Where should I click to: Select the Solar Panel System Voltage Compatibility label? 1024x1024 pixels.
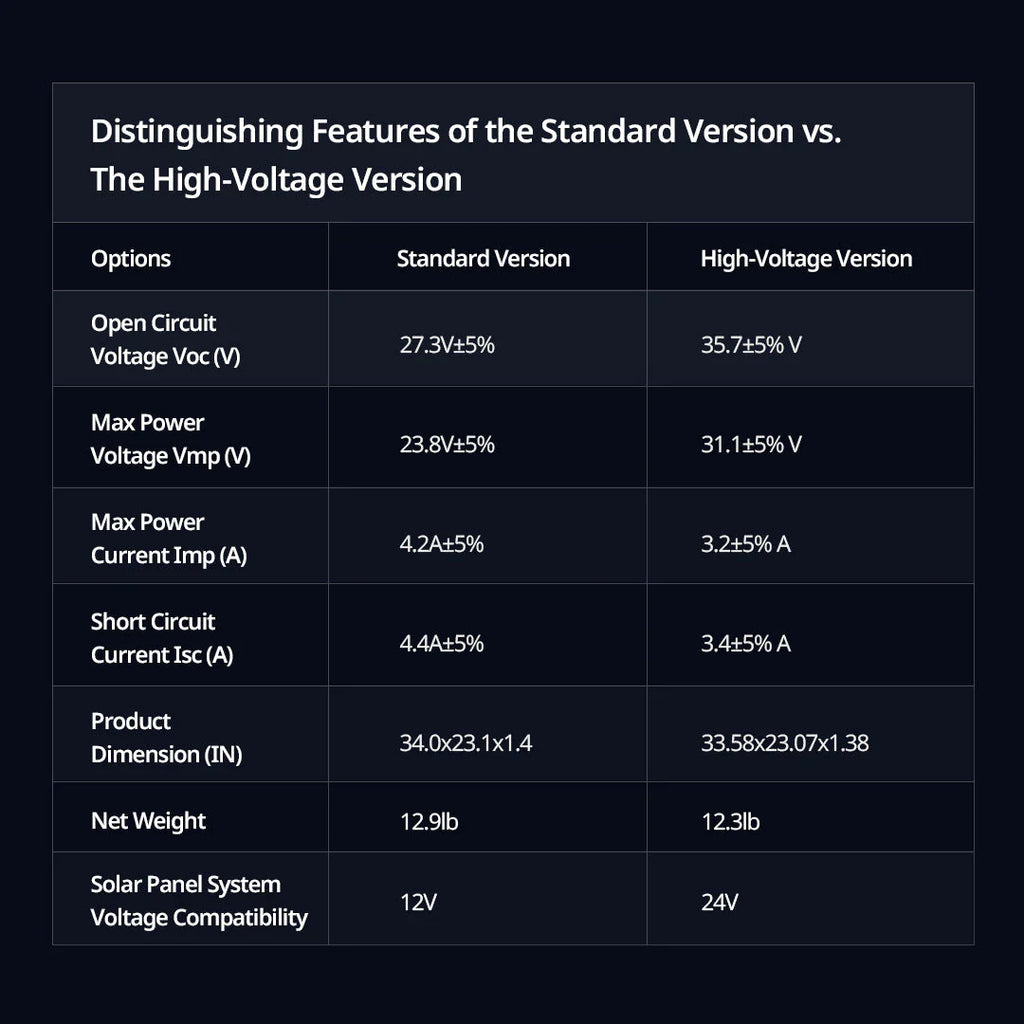pyautogui.click(x=199, y=901)
